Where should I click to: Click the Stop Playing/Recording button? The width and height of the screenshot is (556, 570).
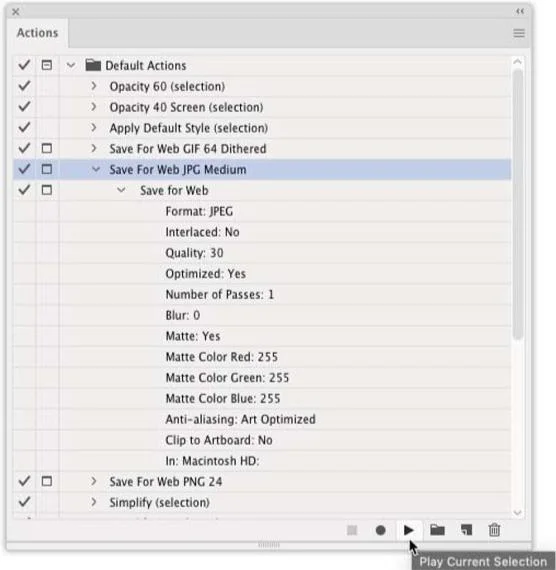[x=352, y=530]
